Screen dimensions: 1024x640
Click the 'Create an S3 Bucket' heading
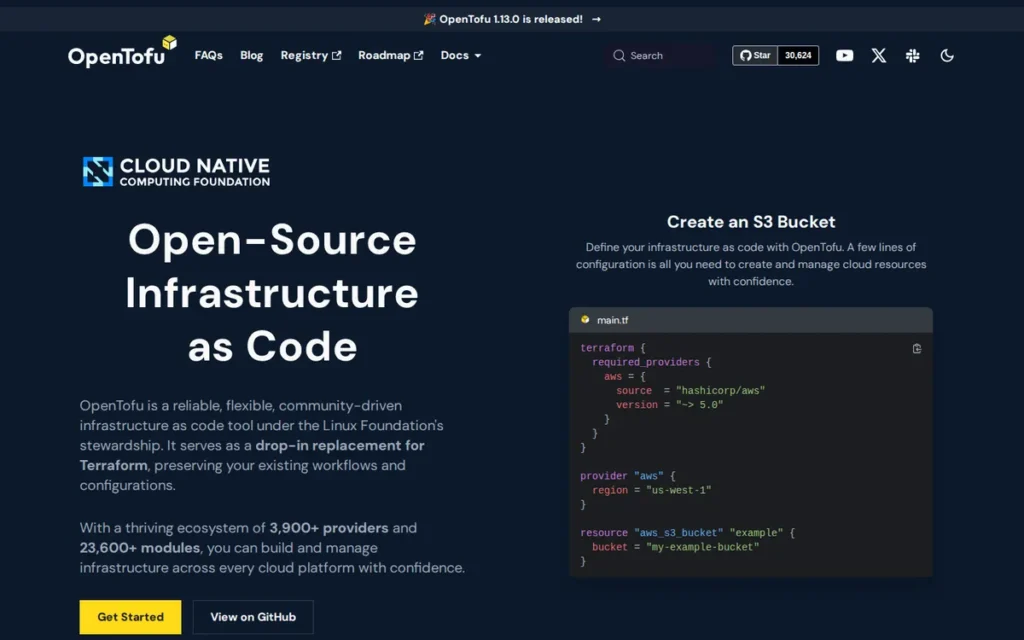[x=751, y=222]
